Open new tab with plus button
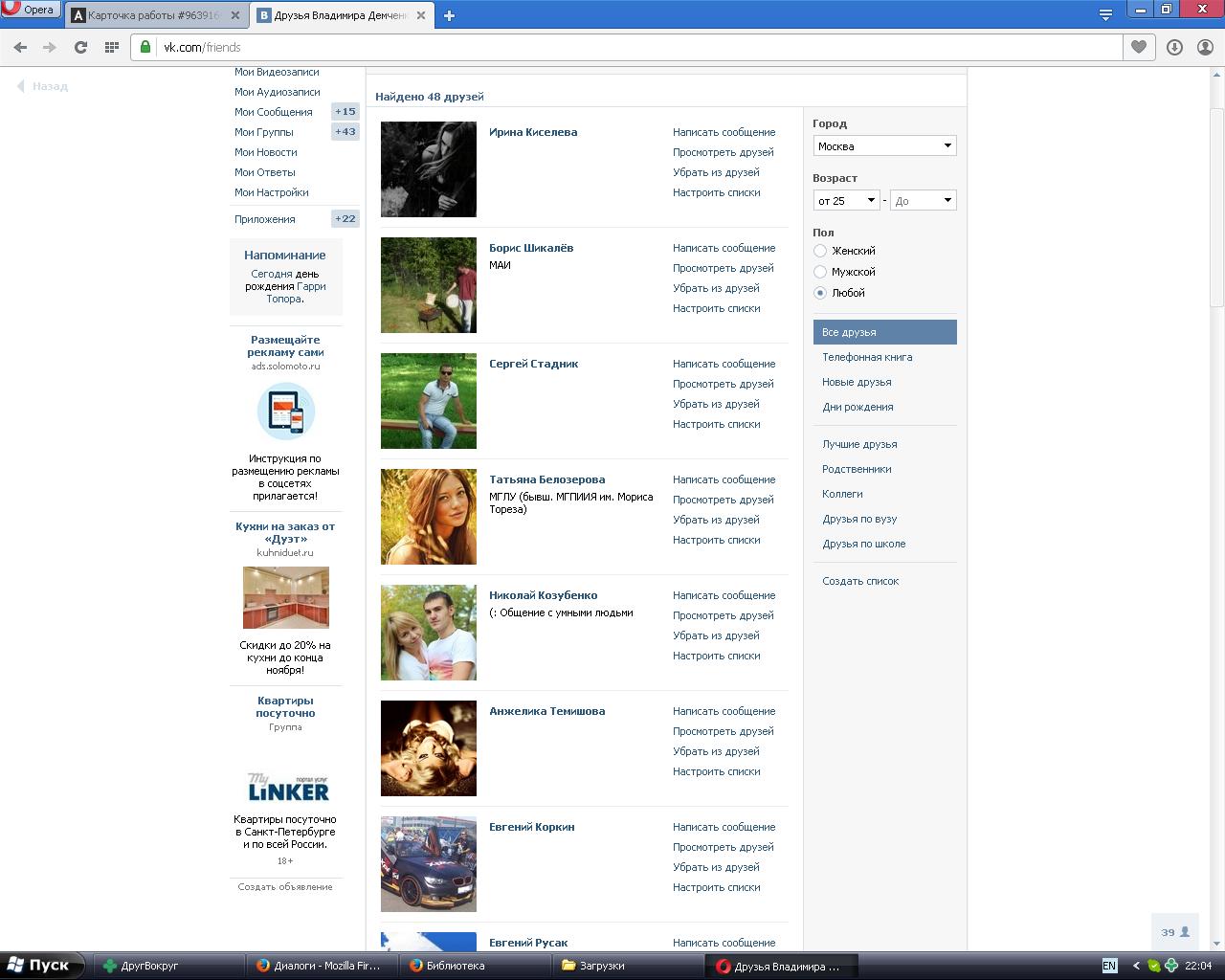This screenshot has height=980, width=1225. click(449, 15)
